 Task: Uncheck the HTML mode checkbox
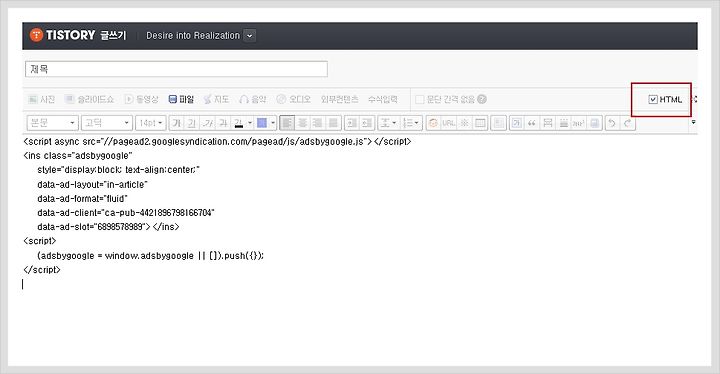[653, 99]
